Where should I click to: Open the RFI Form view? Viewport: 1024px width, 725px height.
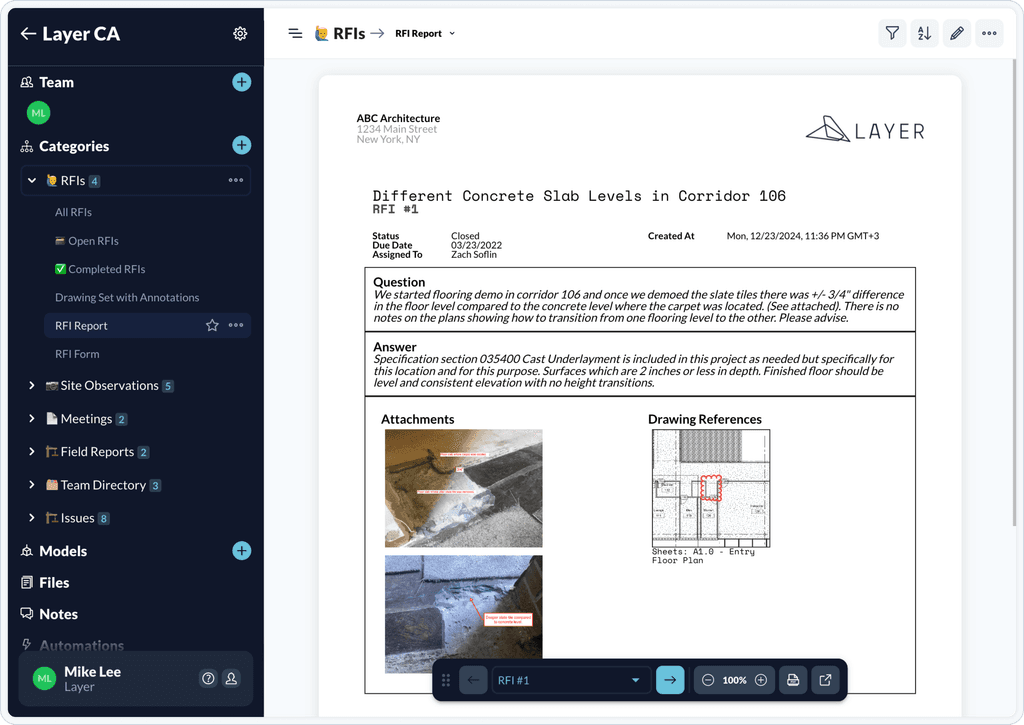pyautogui.click(x=77, y=354)
